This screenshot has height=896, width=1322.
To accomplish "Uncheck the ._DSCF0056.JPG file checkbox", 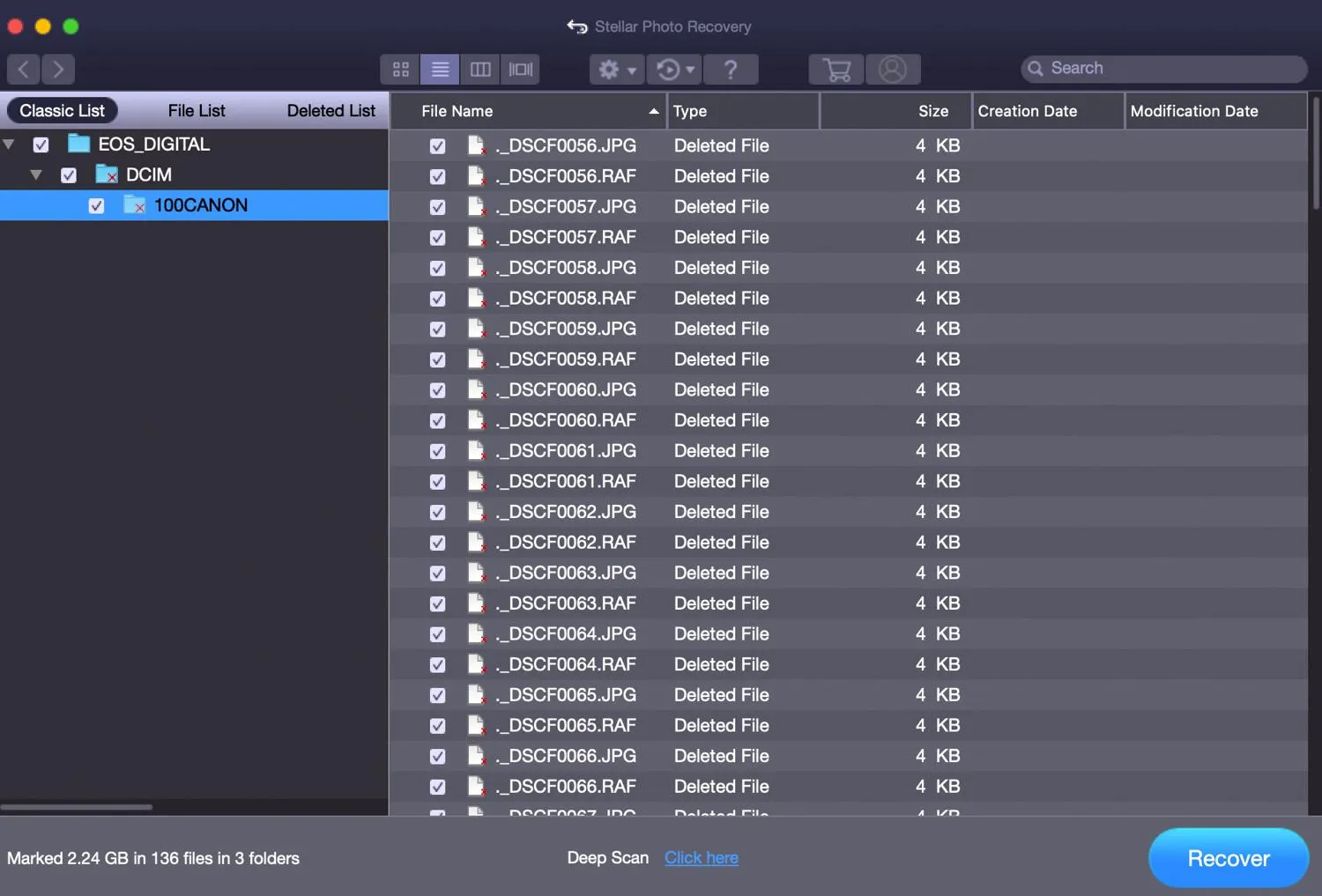I will (x=437, y=146).
